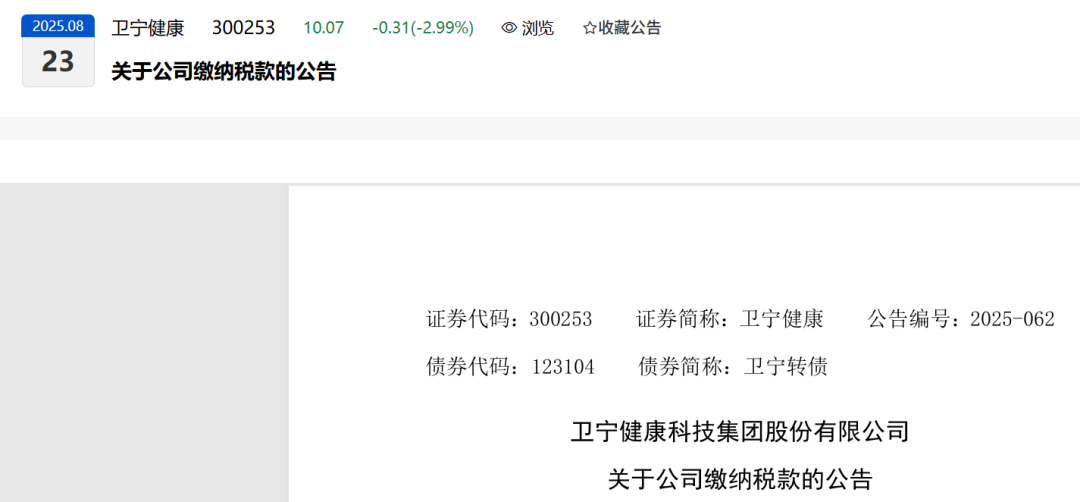Click the eye icon next to 浏览

point(509,28)
